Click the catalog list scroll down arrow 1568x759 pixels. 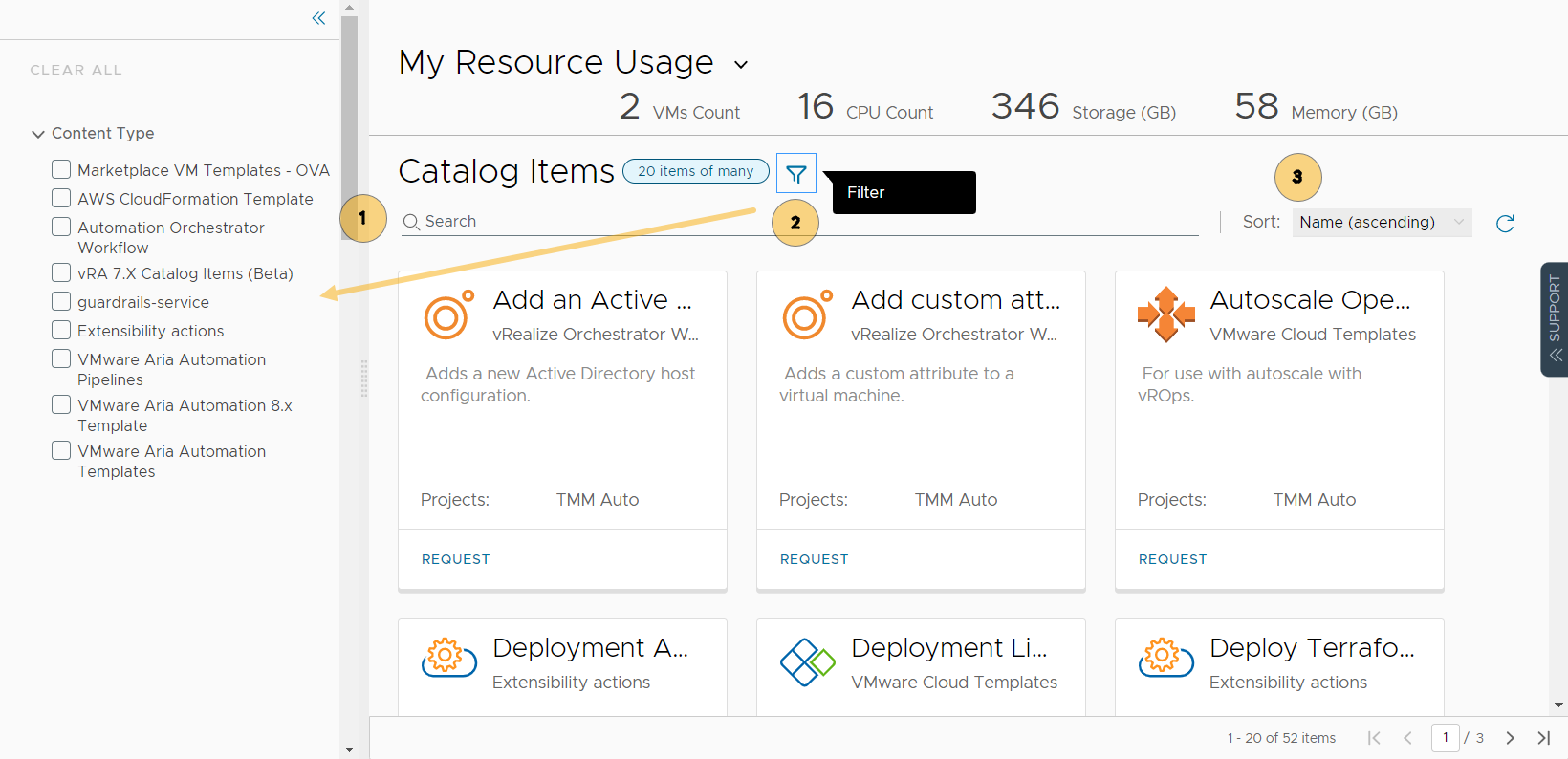coord(1559,705)
